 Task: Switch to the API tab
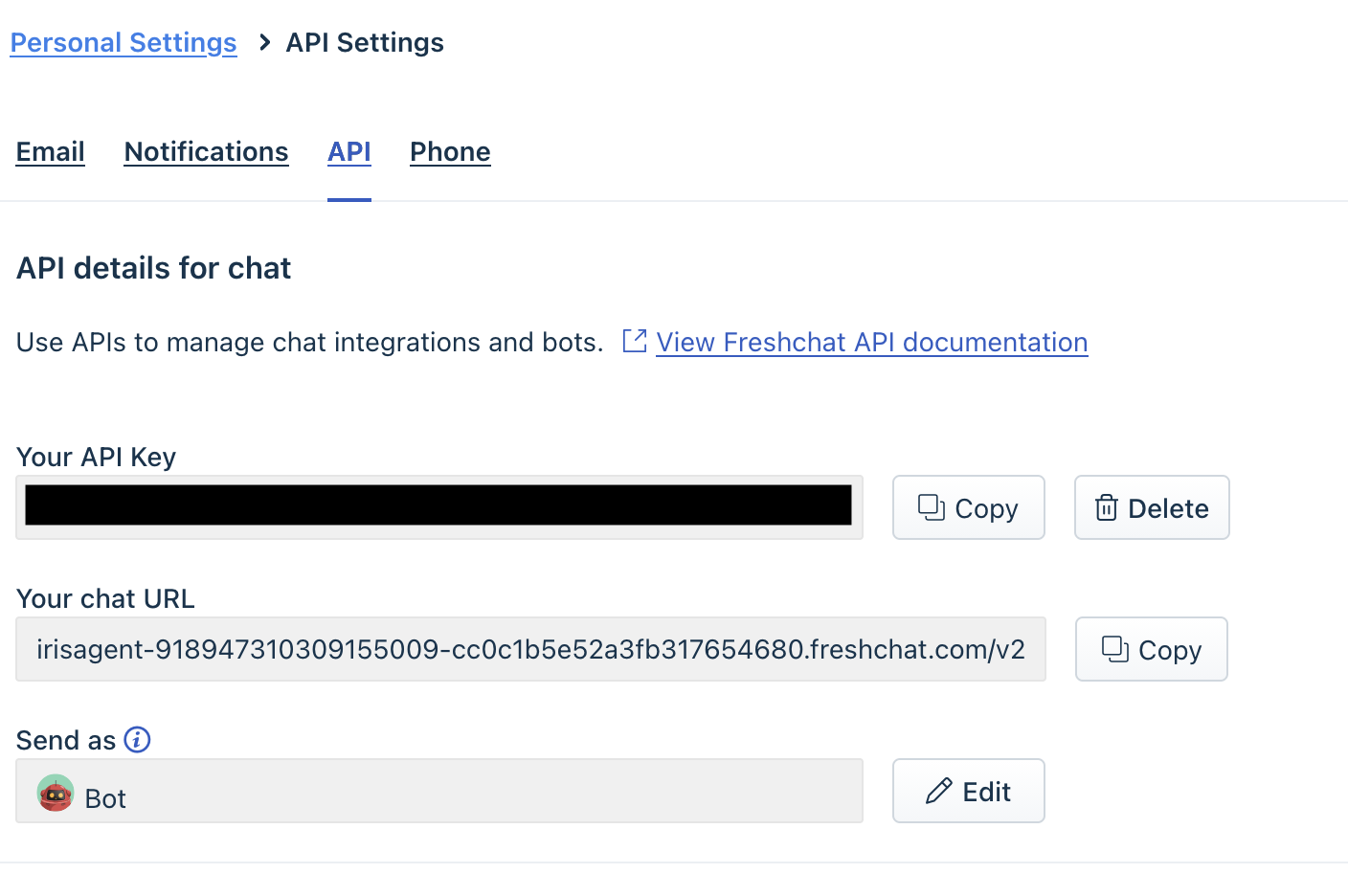pos(348,151)
